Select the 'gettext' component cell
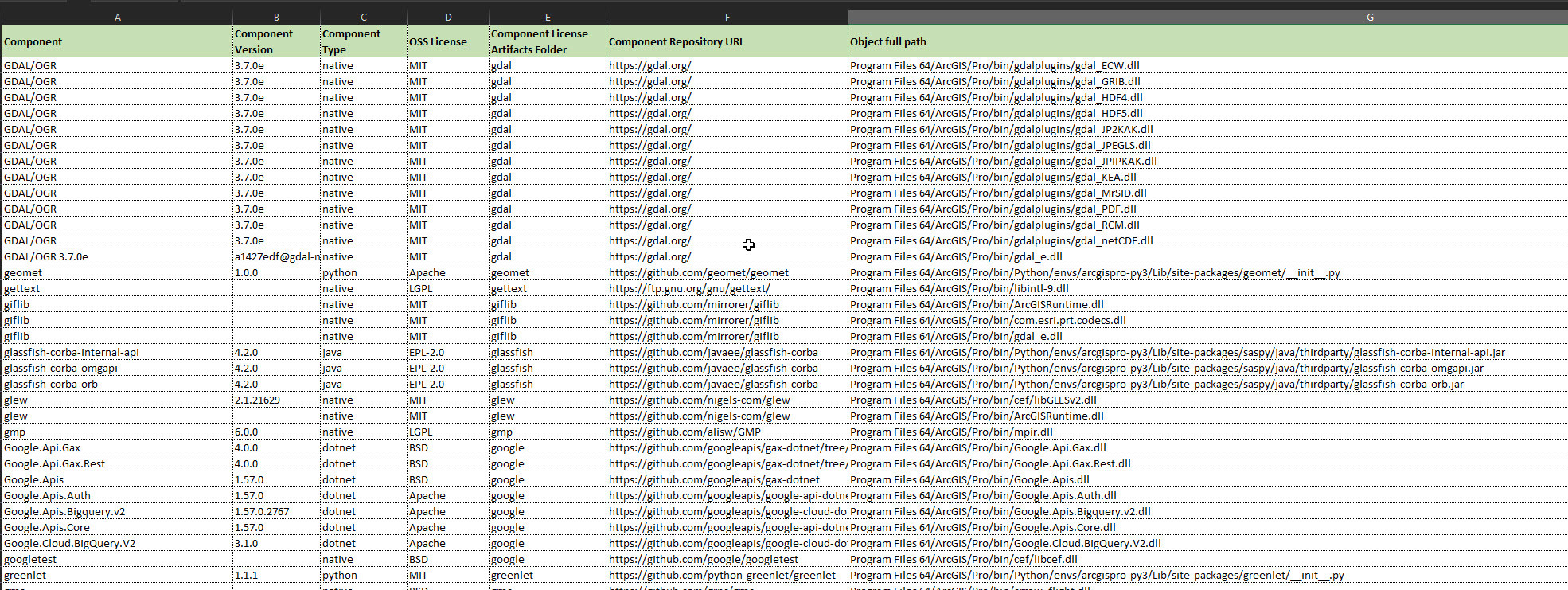Screen dimensions: 1568x590 tap(117, 288)
